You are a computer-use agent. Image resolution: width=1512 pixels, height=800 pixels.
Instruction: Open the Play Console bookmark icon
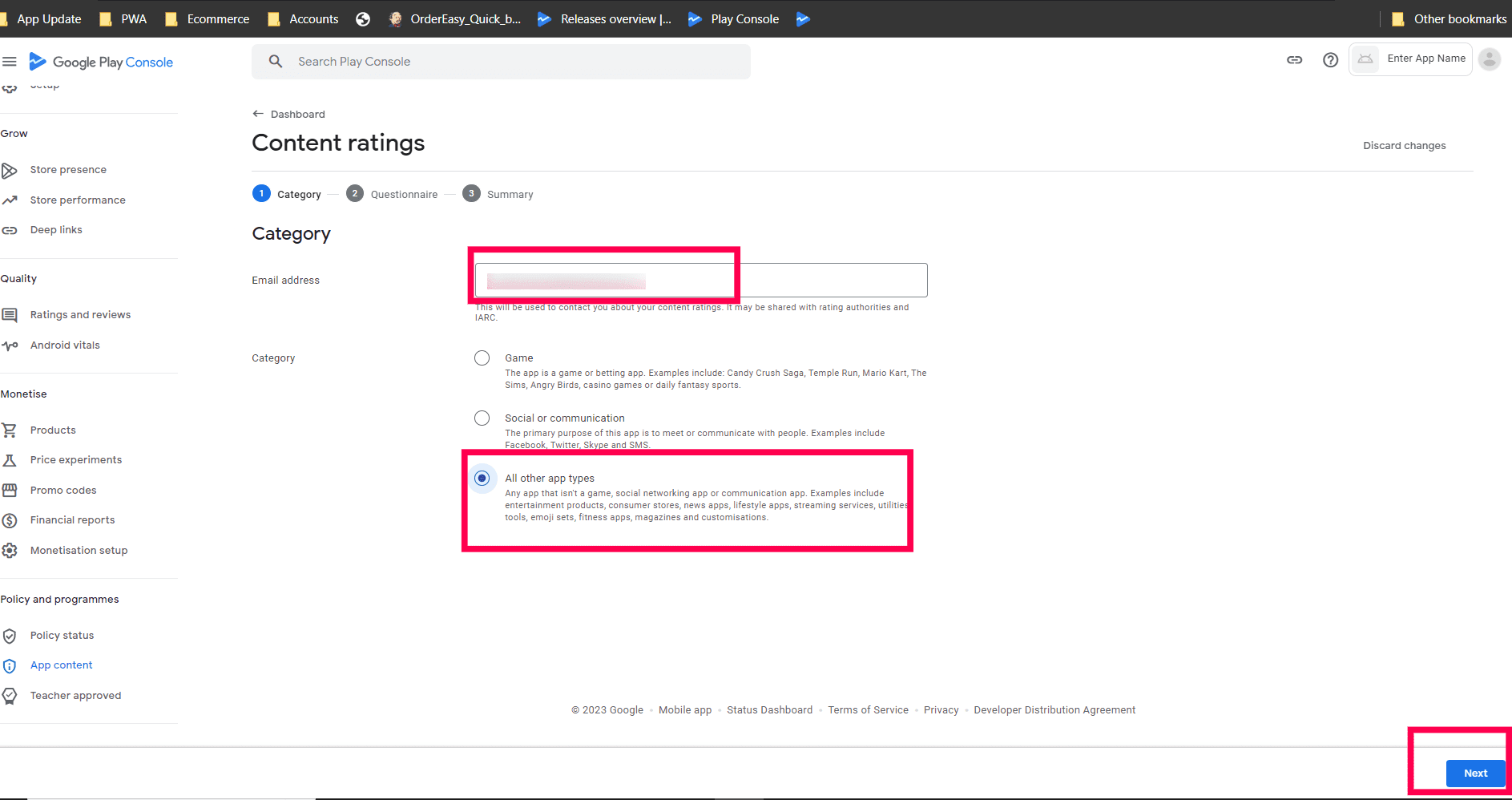click(x=695, y=19)
